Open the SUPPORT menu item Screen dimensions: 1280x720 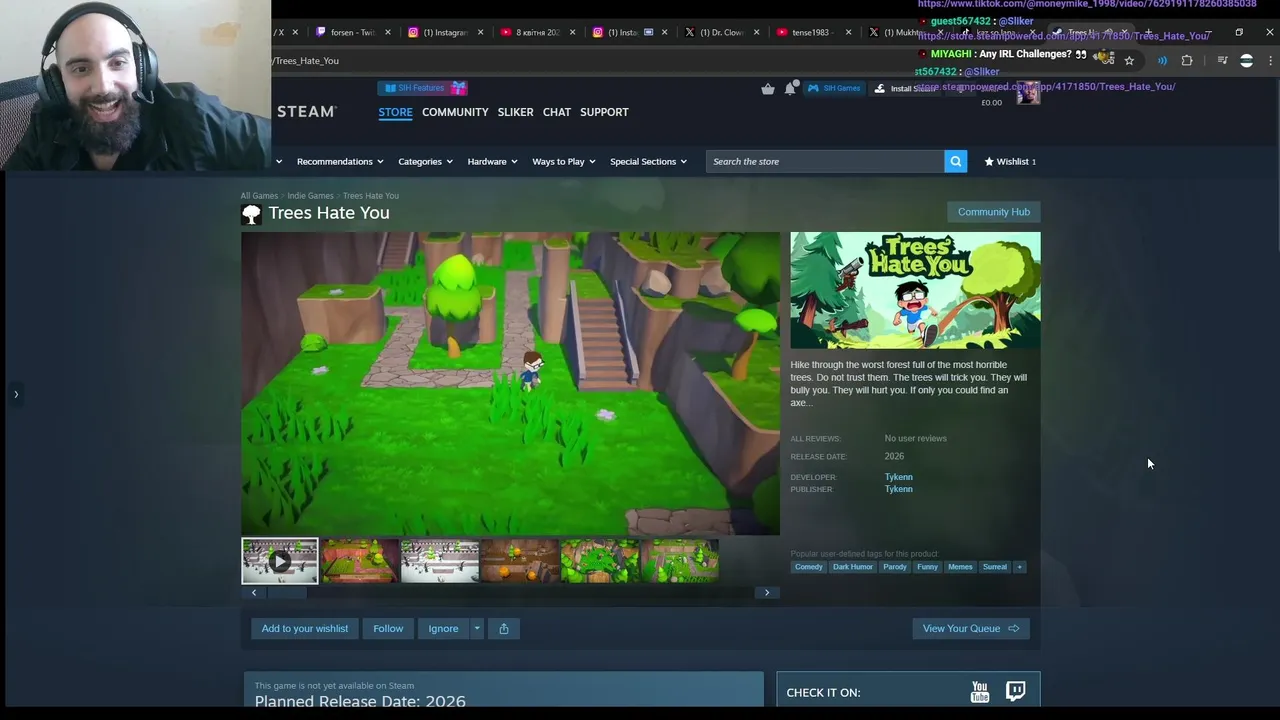tap(604, 112)
